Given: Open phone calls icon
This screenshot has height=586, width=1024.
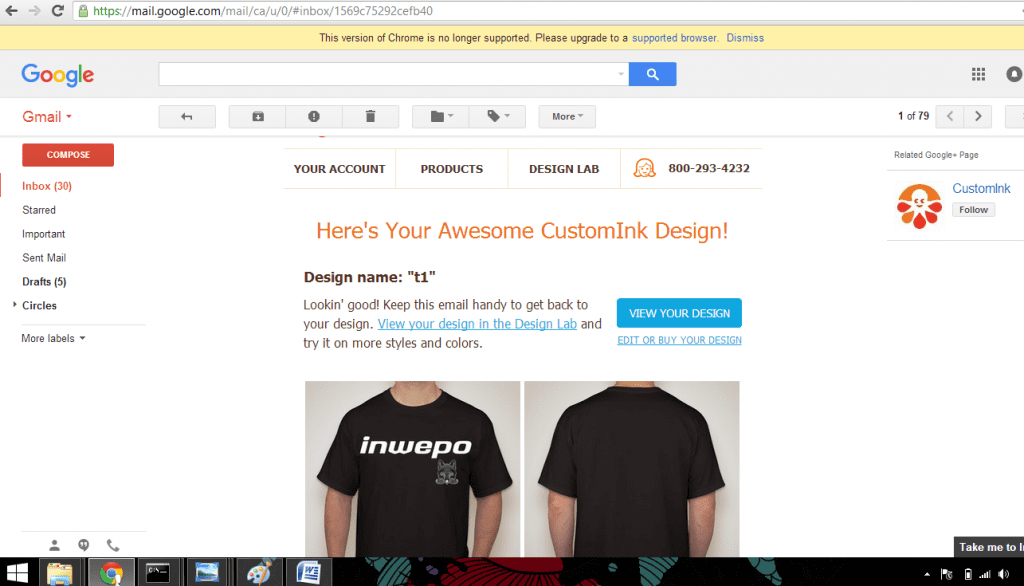Looking at the screenshot, I should coord(113,545).
